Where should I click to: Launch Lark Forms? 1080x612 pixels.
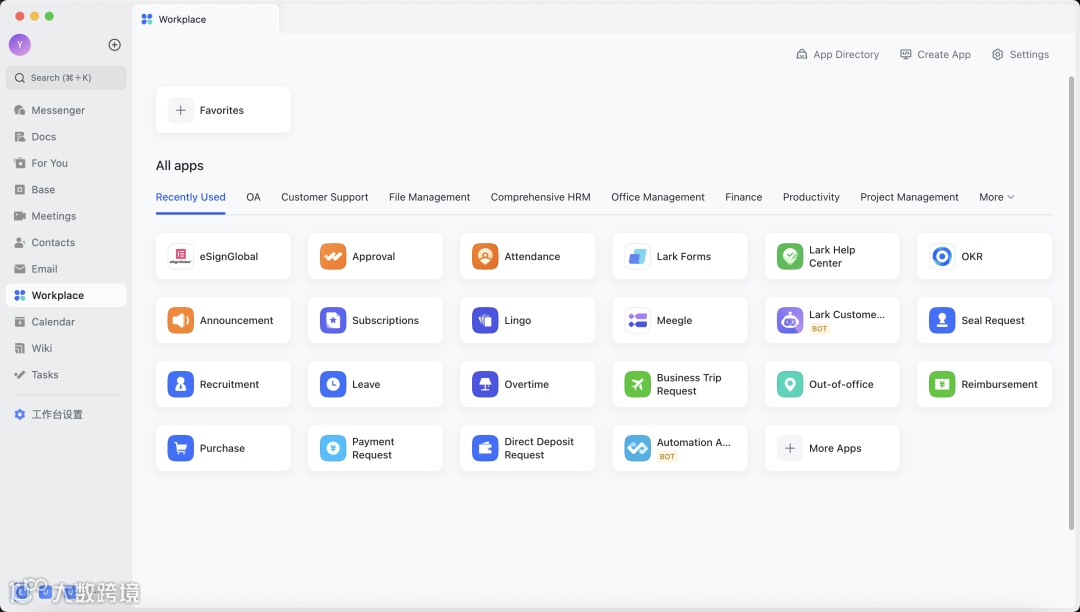pyautogui.click(x=679, y=256)
